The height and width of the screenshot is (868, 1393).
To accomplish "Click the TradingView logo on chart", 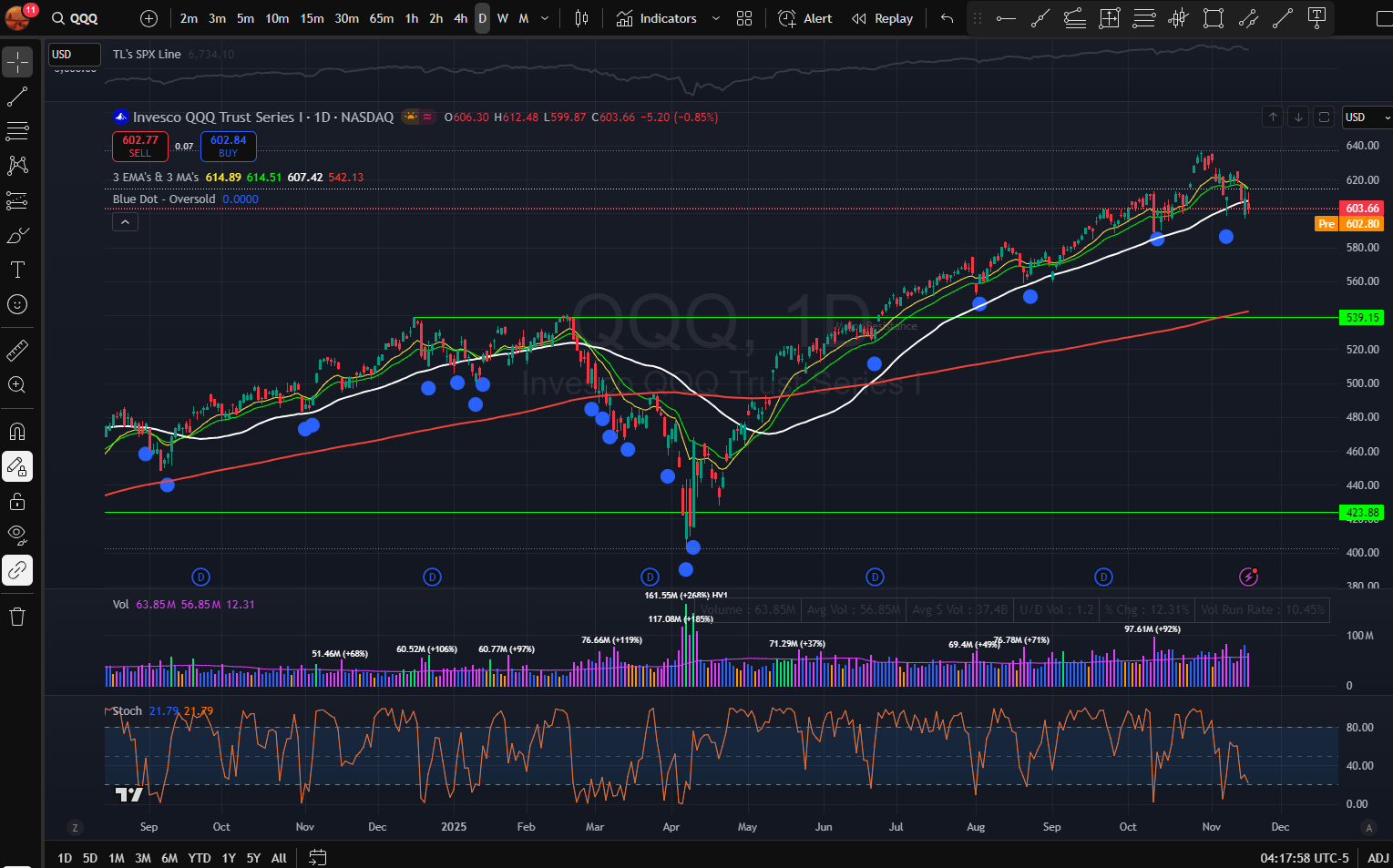I will coord(128,795).
